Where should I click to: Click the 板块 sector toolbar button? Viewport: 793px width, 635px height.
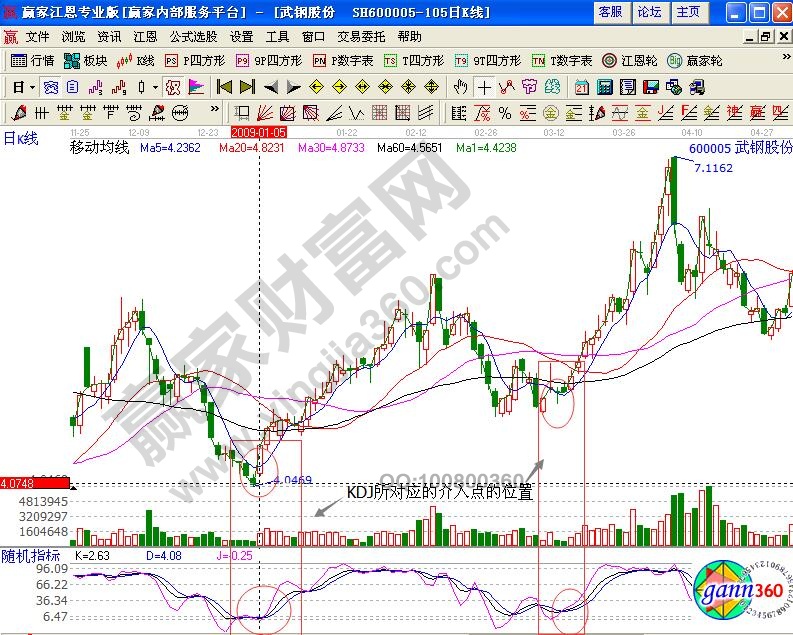tap(85, 60)
